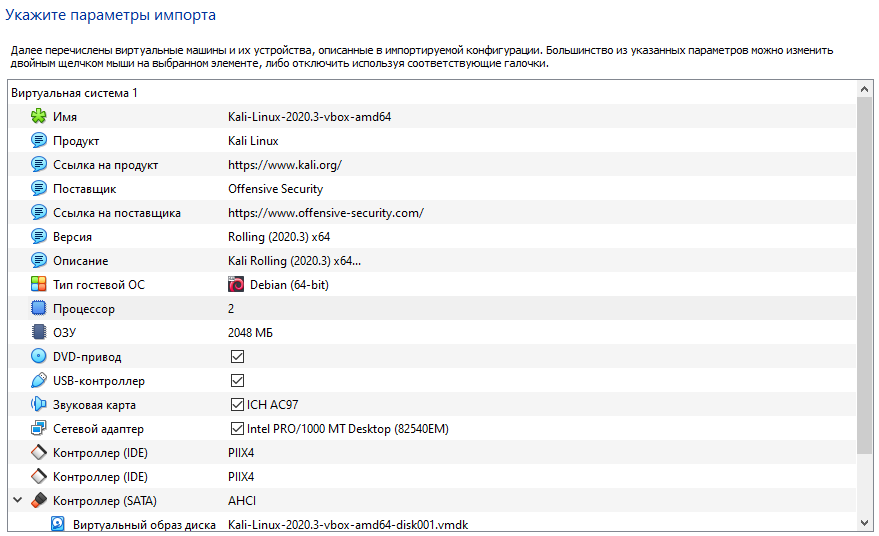This screenshot has height=536, width=879.
Task: Click the green star icon beside Имя
Action: 39,117
